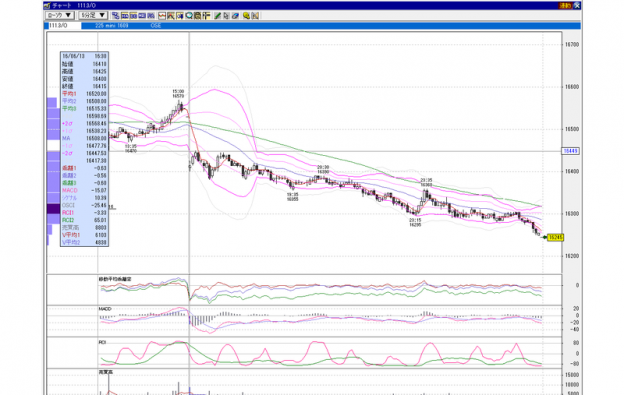624x395 pixels.
Task: Click the 1113/O symbol code field
Action: [64, 25]
